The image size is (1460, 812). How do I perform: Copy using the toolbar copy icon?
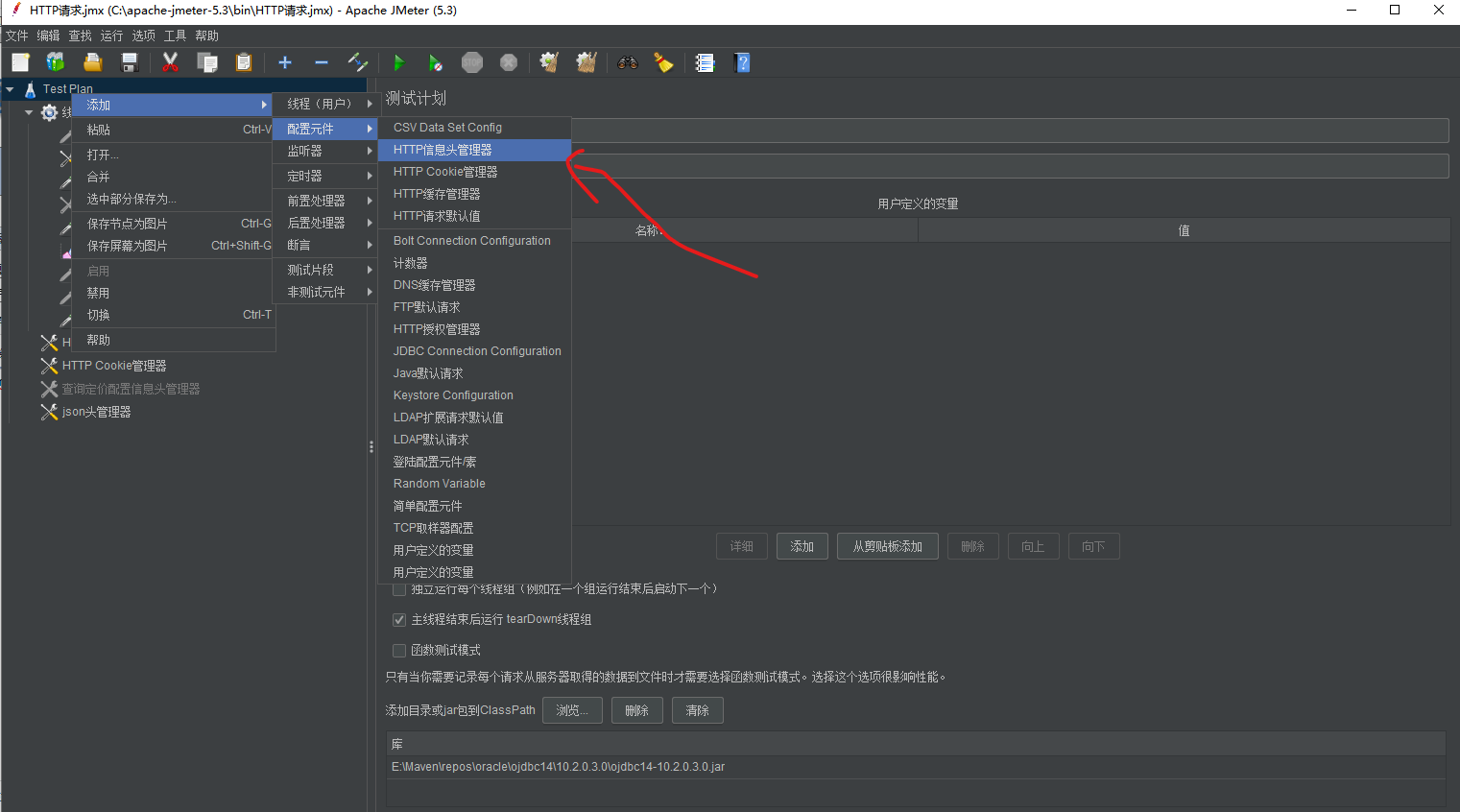pos(206,62)
